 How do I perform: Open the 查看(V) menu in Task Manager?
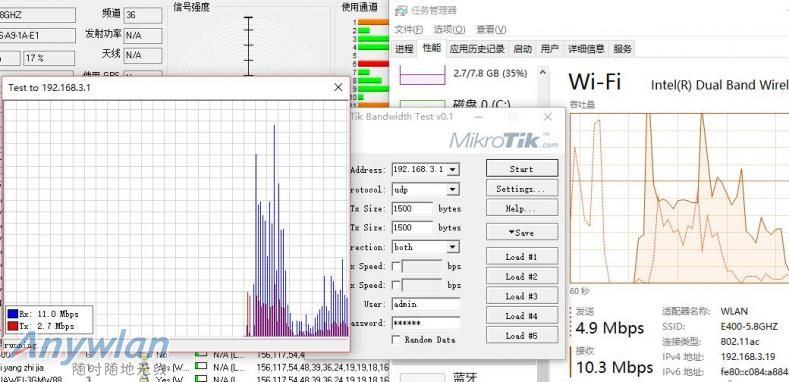coord(491,29)
